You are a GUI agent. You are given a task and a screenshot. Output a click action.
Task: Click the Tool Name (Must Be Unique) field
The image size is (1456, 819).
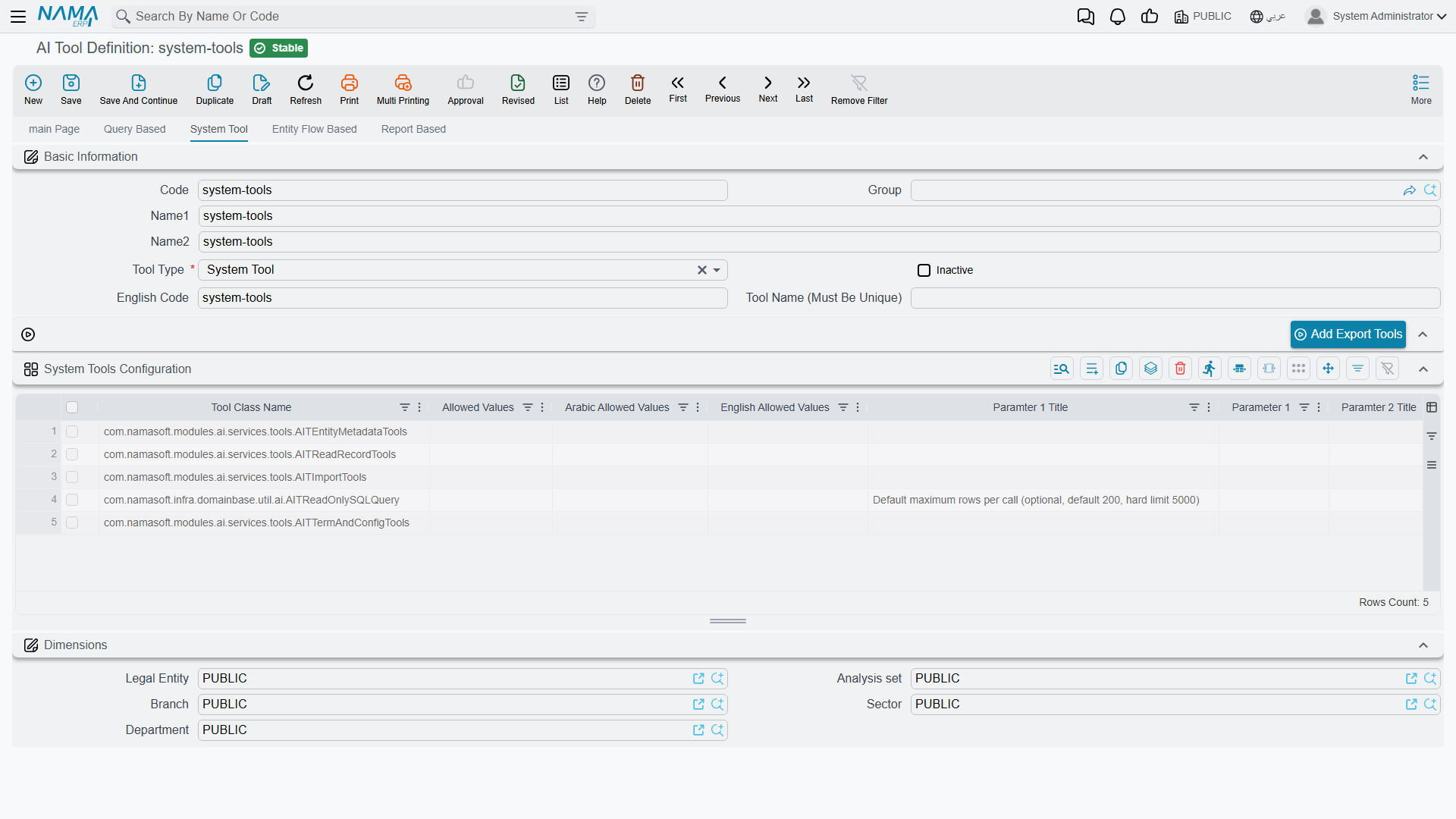[1175, 298]
